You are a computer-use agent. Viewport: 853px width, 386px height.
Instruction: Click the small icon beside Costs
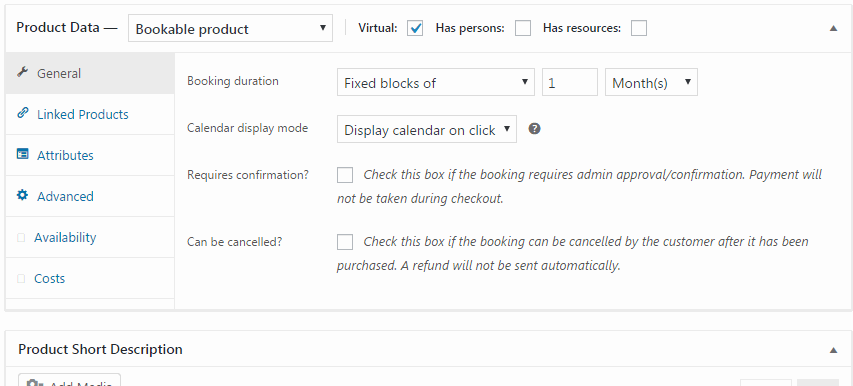(21, 279)
